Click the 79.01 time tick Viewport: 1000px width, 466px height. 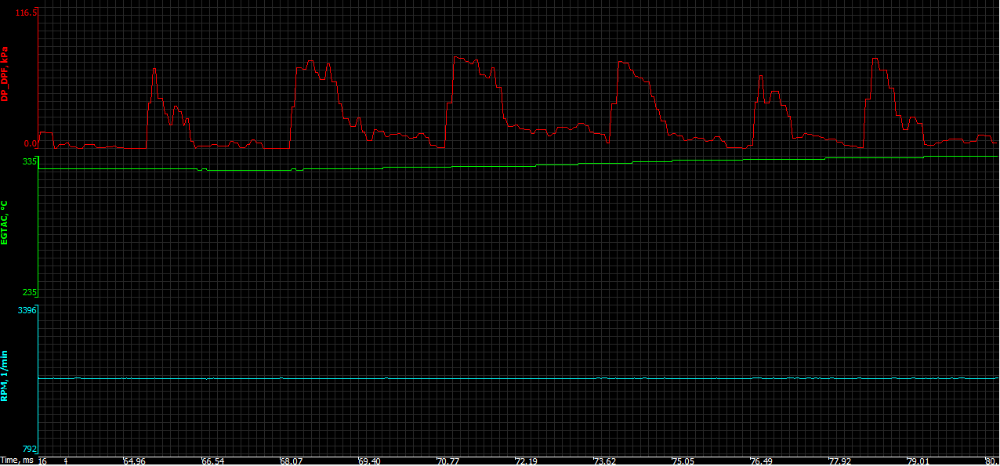pyautogui.click(x=917, y=461)
